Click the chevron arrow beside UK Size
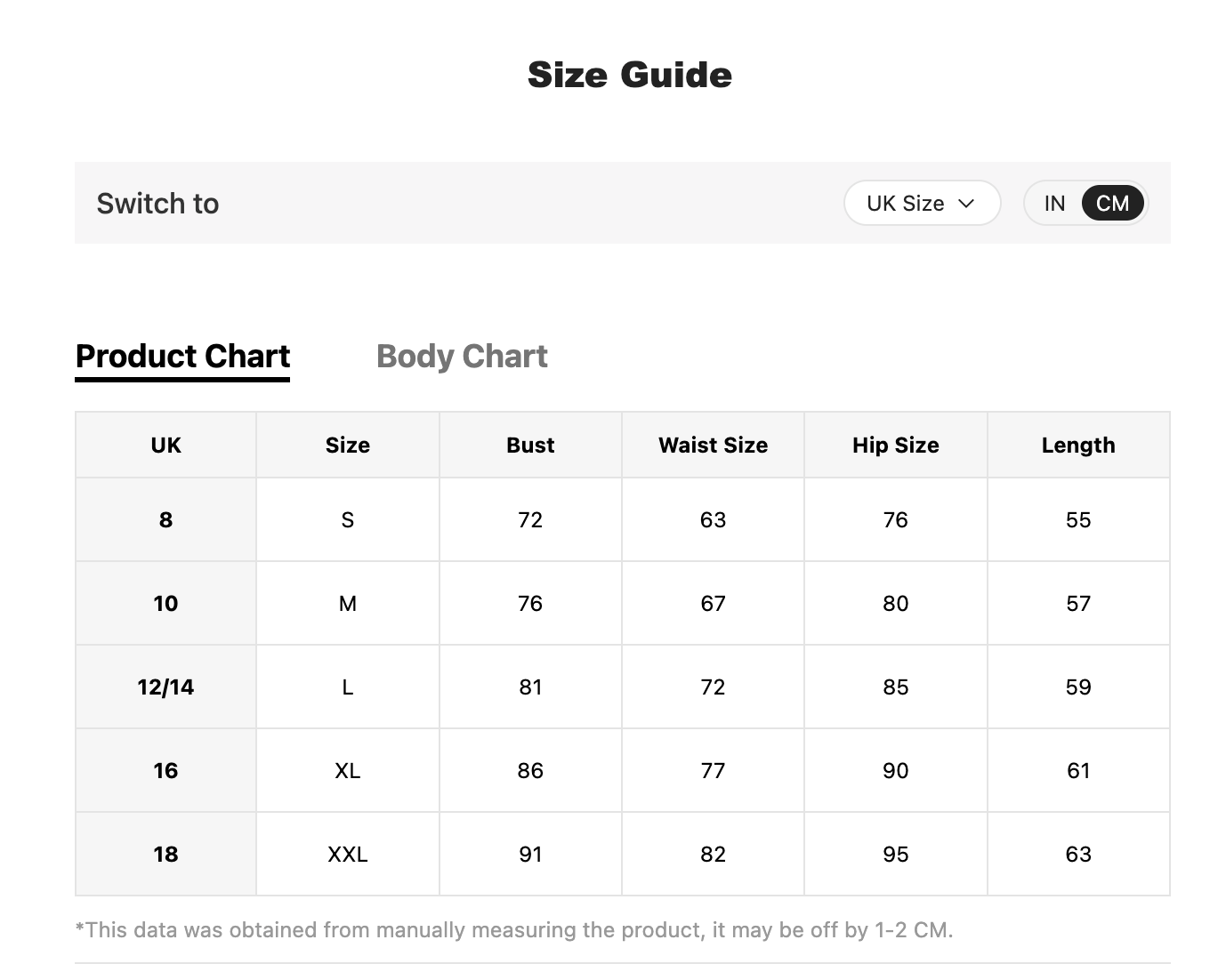The width and height of the screenshot is (1226, 980). (x=966, y=205)
